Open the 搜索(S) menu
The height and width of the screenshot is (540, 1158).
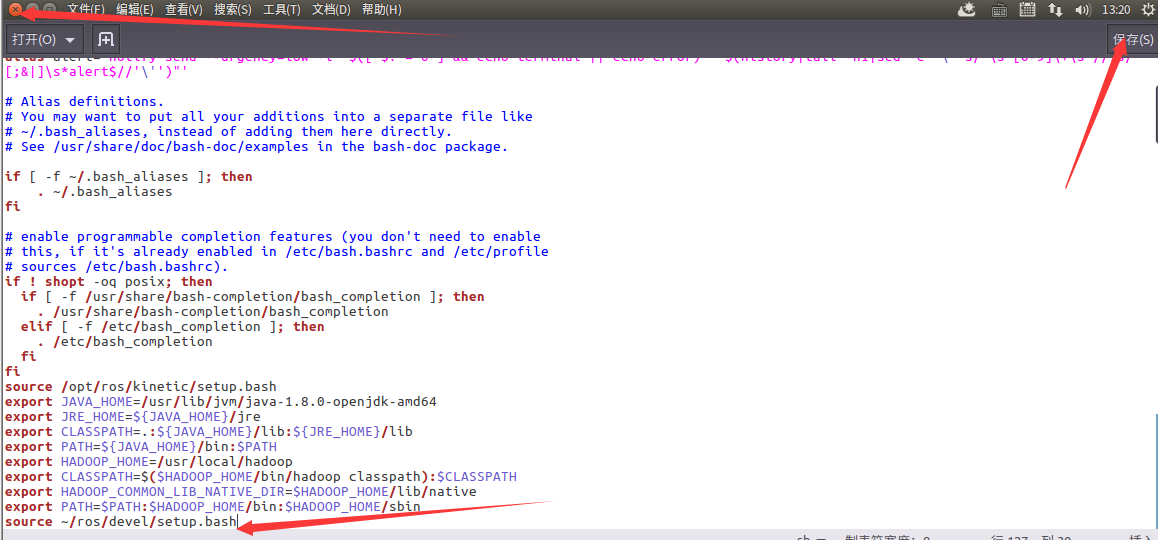tap(233, 10)
